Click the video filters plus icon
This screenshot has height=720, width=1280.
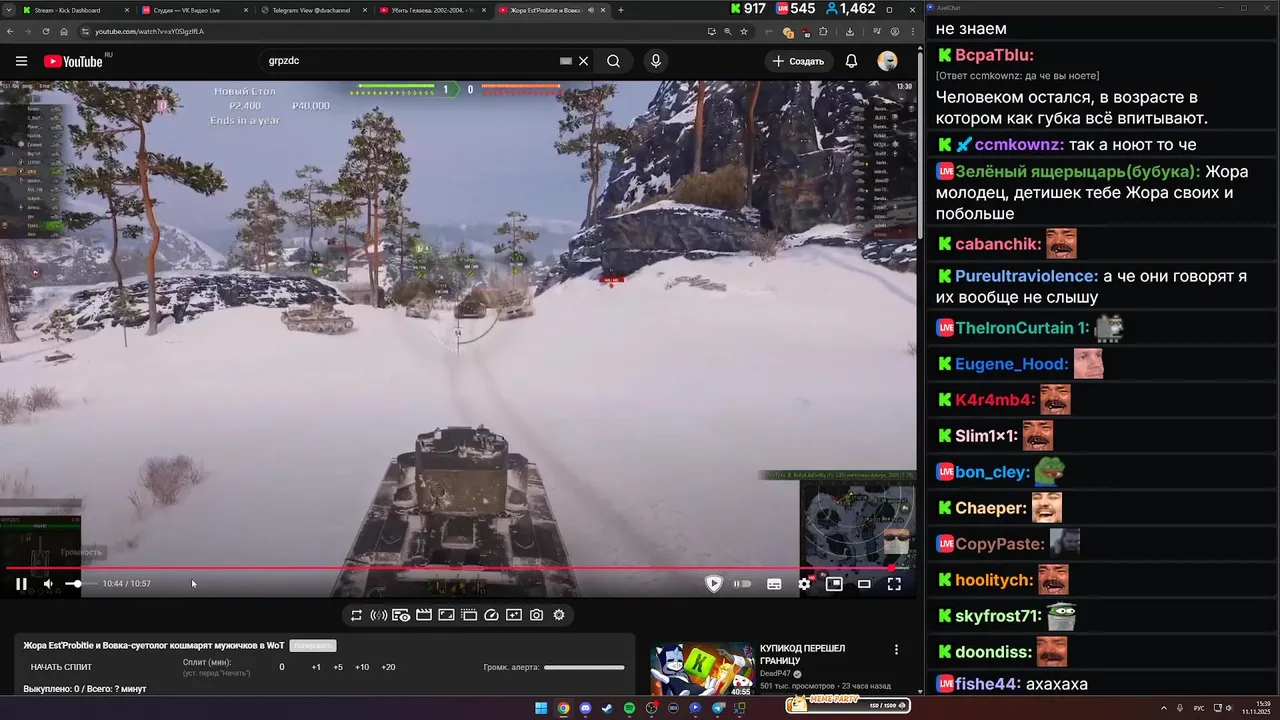[x=514, y=615]
